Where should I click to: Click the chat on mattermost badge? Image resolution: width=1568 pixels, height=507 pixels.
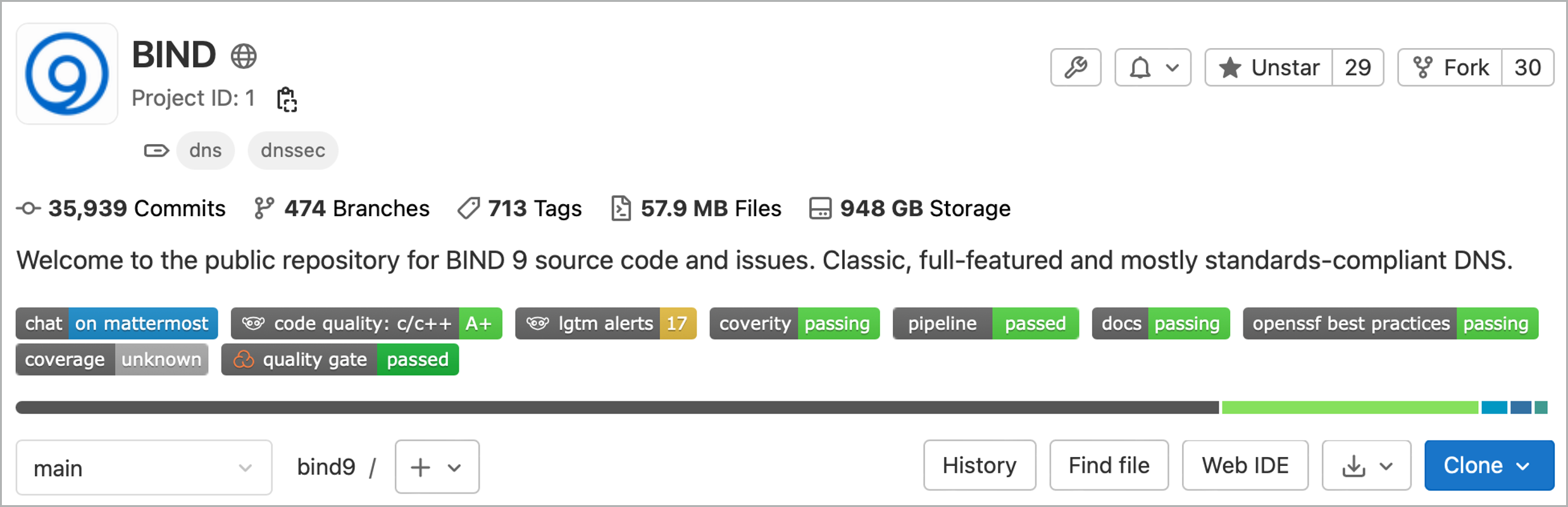117,324
